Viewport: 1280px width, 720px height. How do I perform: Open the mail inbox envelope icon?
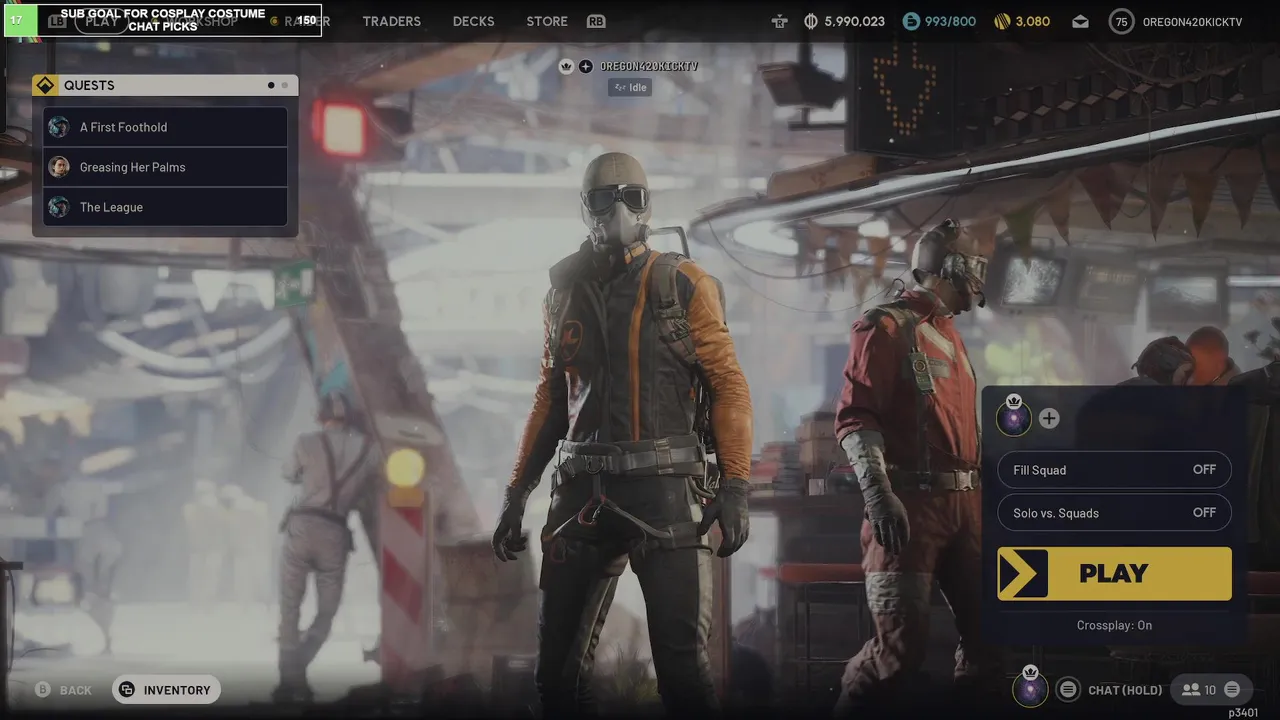1081,21
